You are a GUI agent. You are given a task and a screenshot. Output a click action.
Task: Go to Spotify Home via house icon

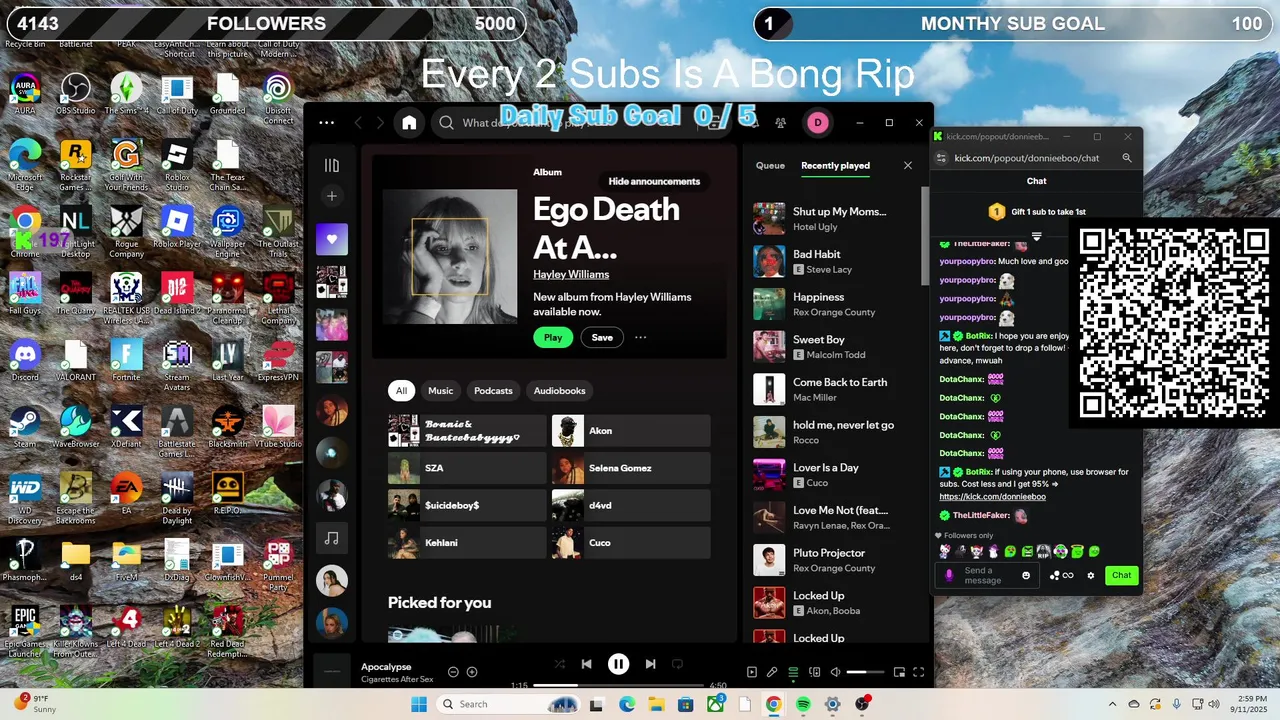(x=409, y=123)
